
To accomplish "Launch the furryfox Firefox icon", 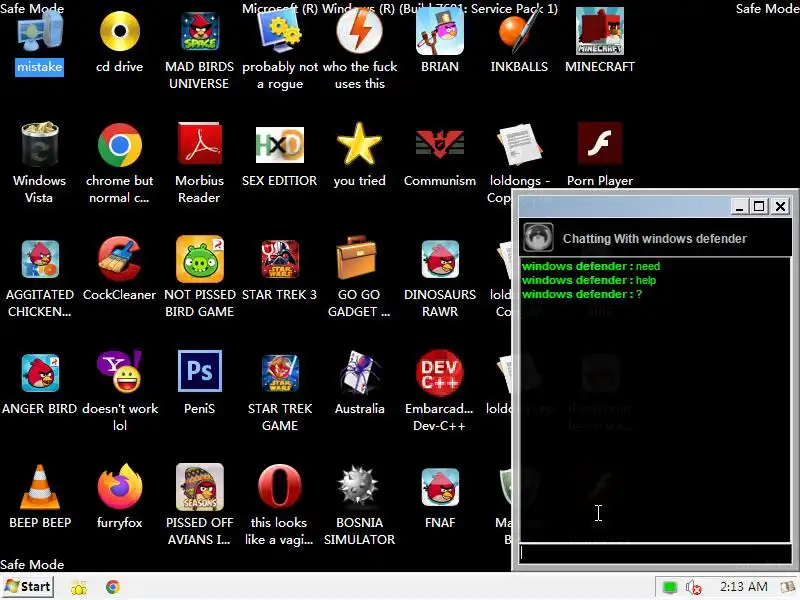I will [x=119, y=487].
